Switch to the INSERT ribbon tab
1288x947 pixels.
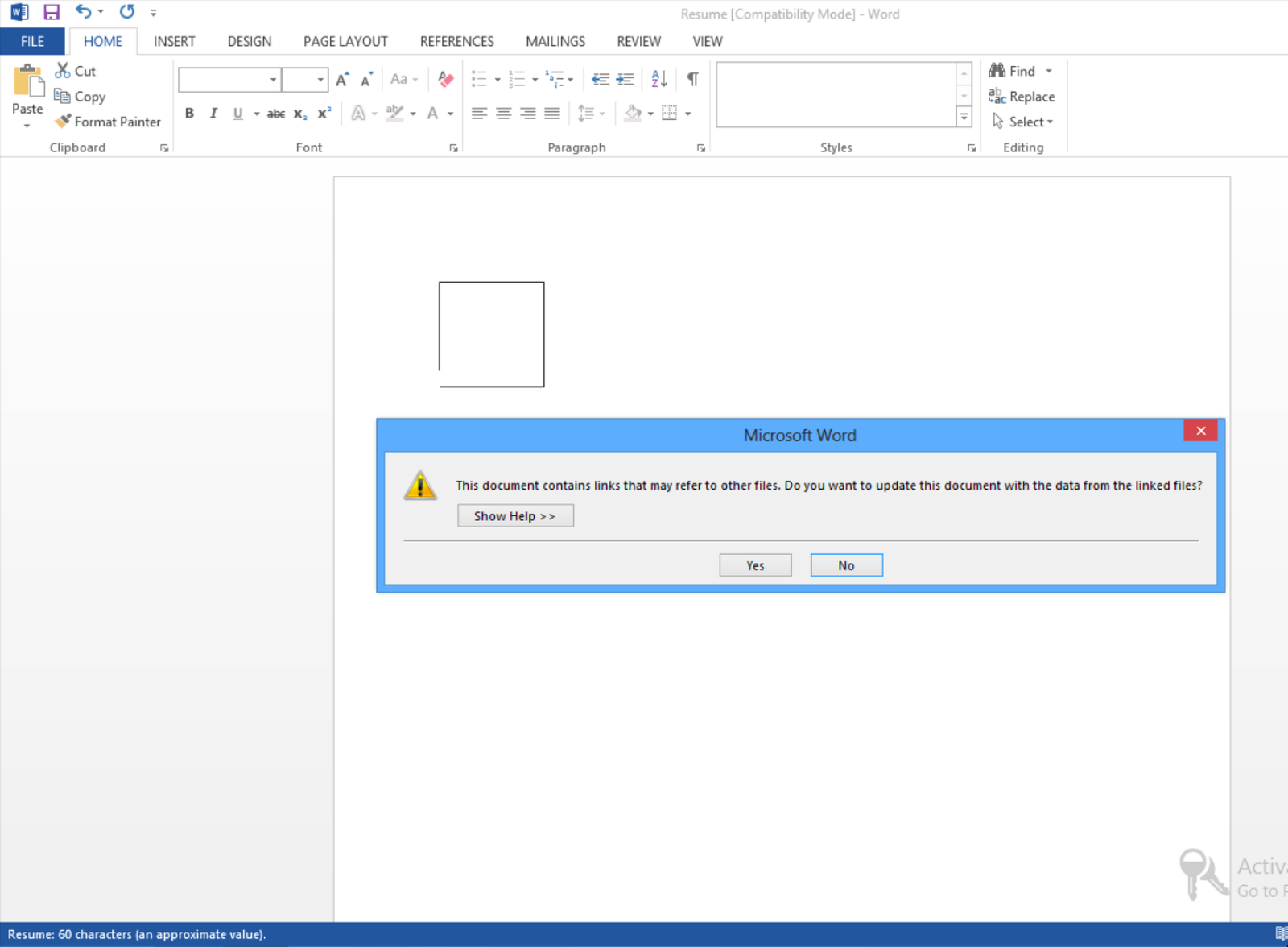pyautogui.click(x=174, y=41)
